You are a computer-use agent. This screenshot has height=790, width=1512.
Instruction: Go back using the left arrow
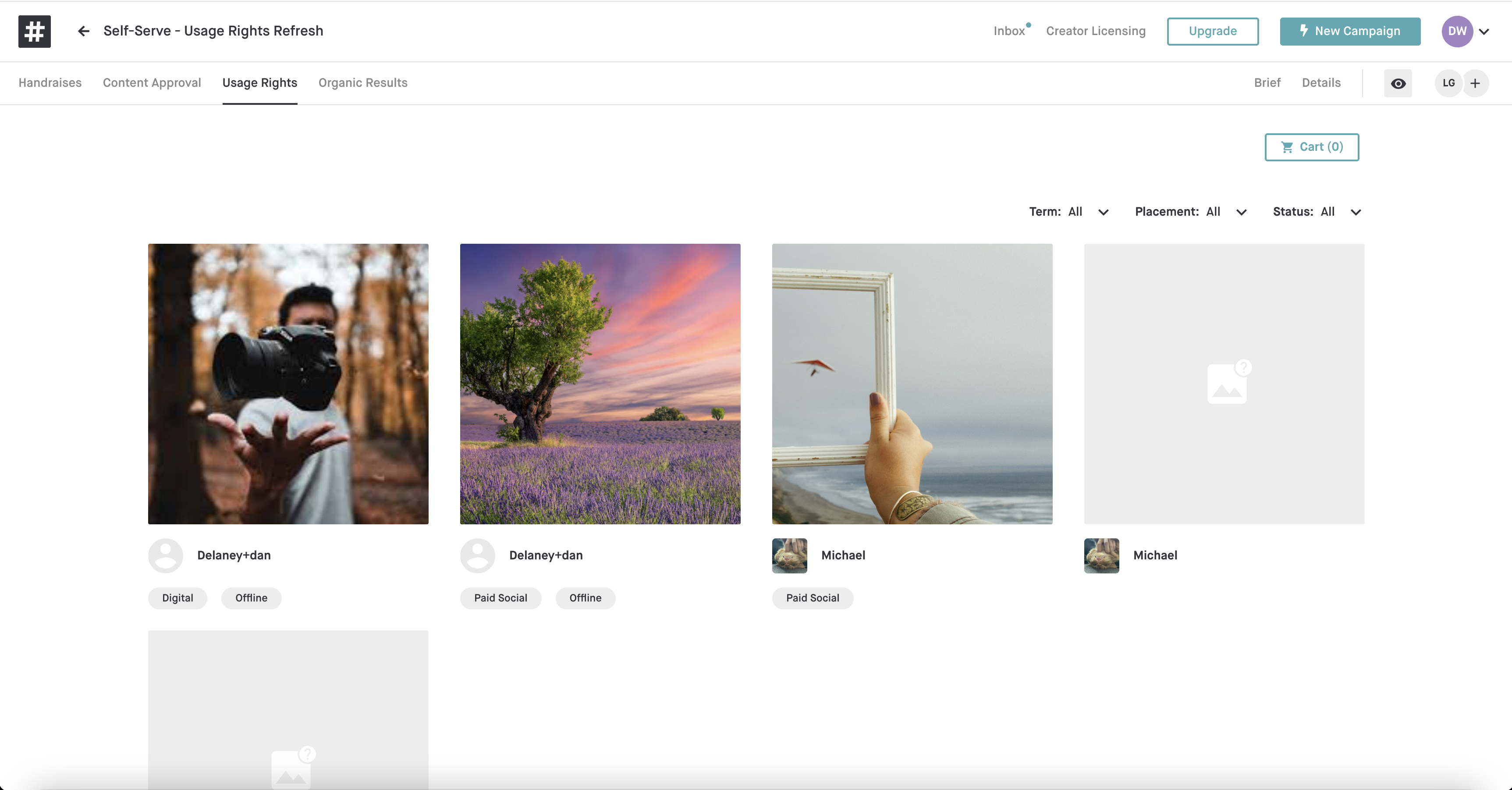point(83,31)
